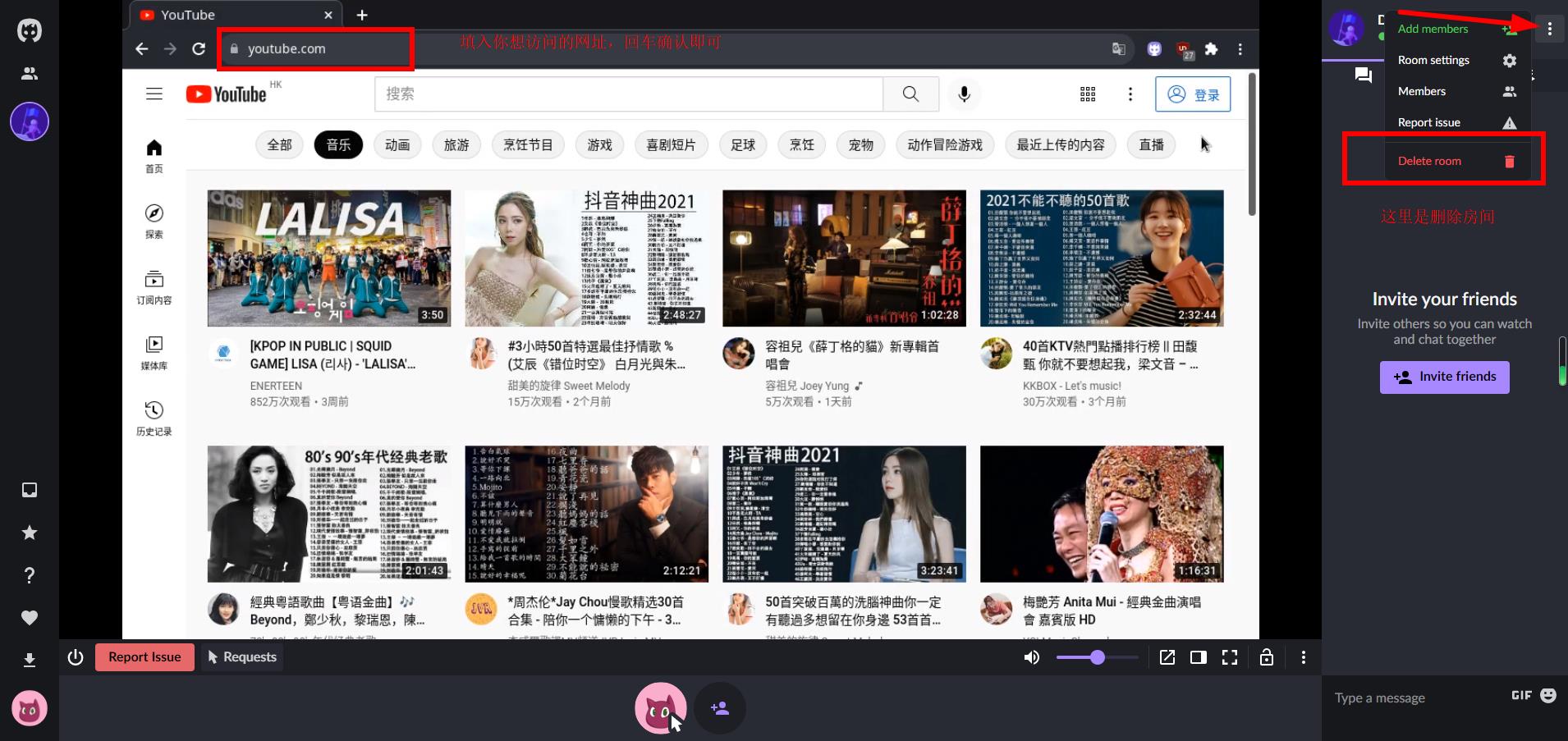Click the heart icon in the left sidebar
This screenshot has width=1568, height=741.
click(30, 618)
